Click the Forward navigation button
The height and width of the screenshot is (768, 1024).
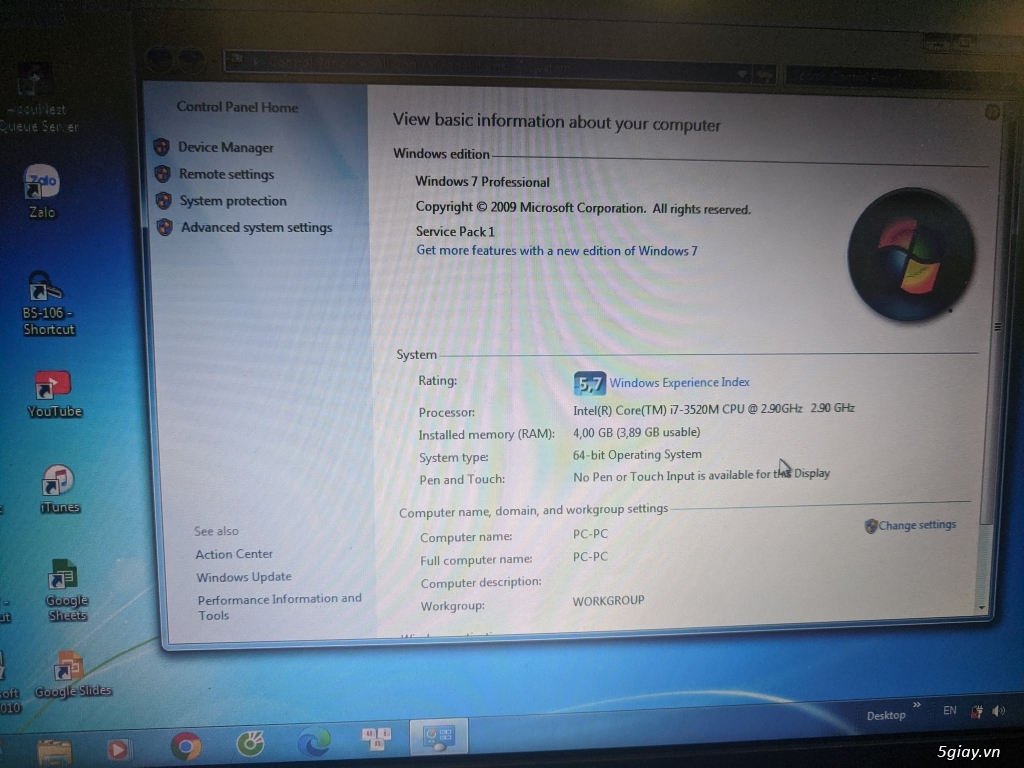pyautogui.click(x=191, y=61)
